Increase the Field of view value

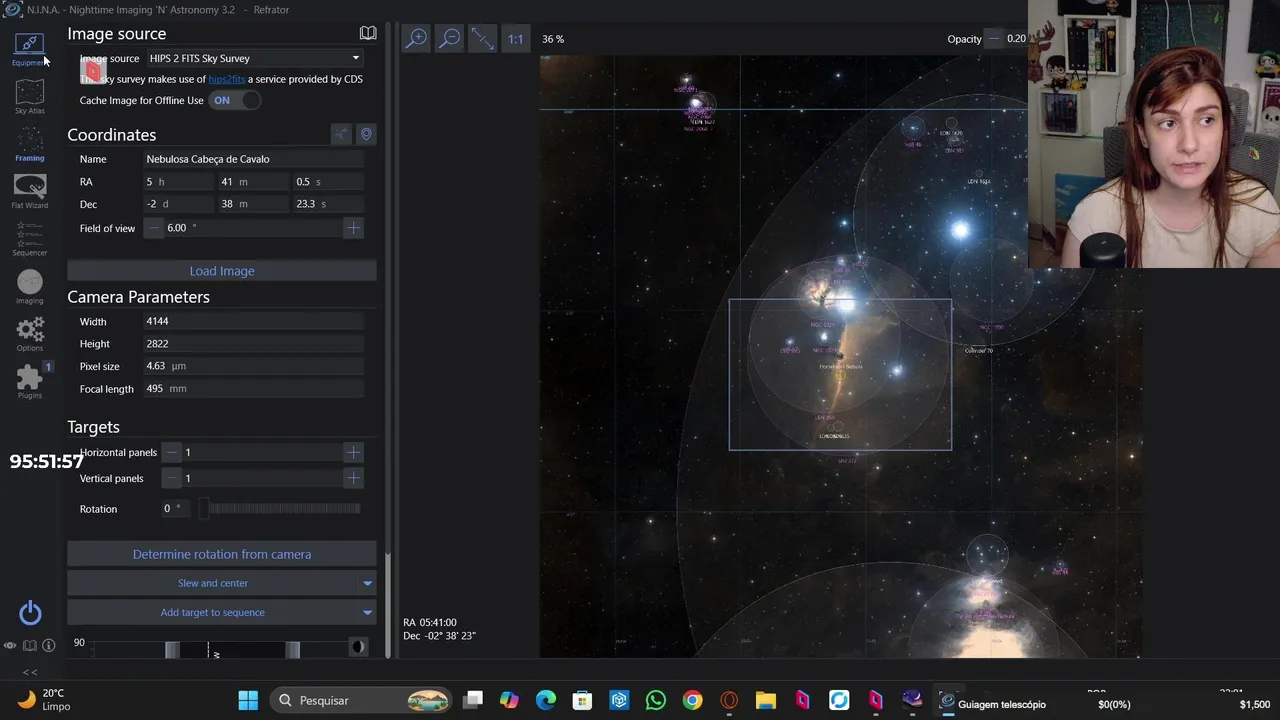coord(353,228)
